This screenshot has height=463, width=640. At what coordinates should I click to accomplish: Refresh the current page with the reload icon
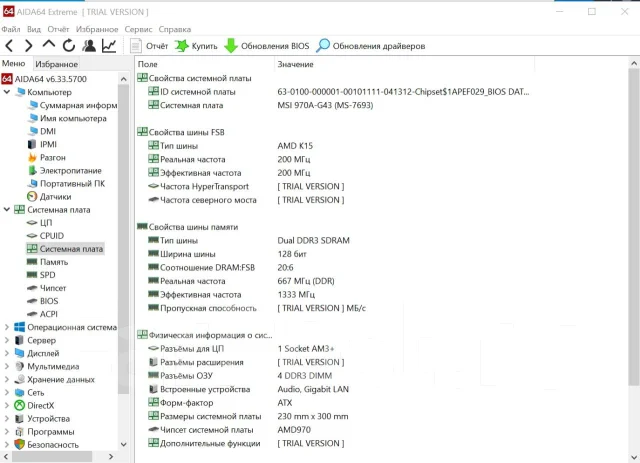[69, 45]
